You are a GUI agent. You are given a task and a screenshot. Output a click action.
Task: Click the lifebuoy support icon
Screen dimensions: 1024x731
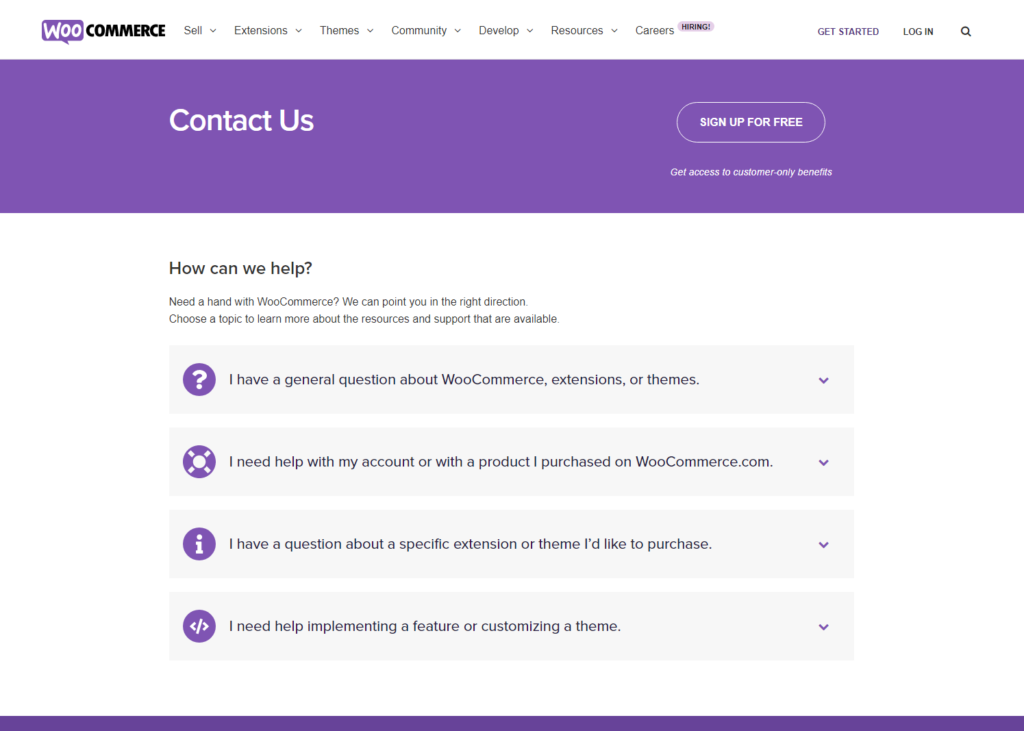click(199, 462)
